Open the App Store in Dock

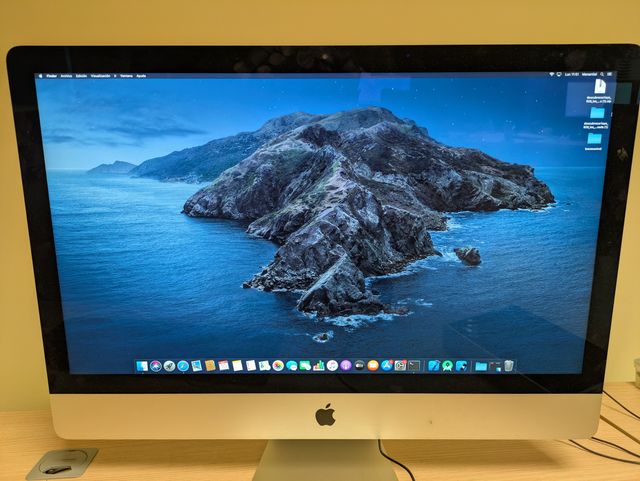[x=386, y=366]
